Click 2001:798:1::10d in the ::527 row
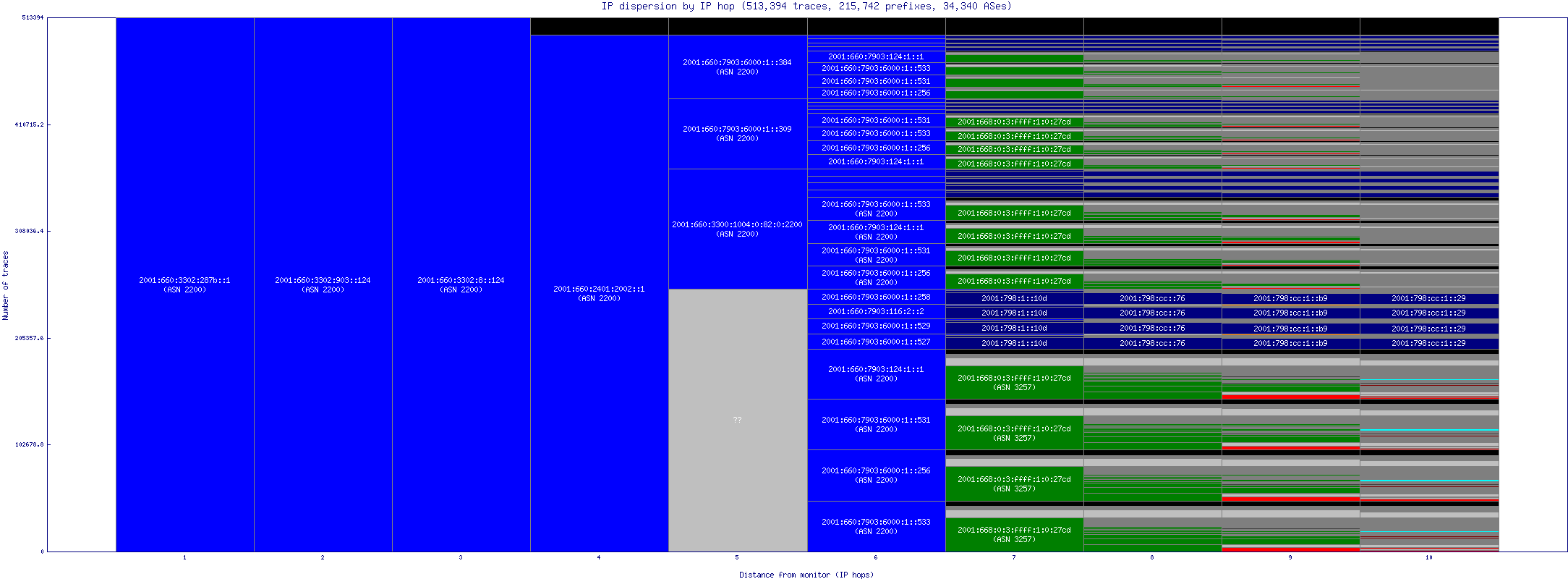Viewport: 1568px width, 579px height. [x=1014, y=343]
